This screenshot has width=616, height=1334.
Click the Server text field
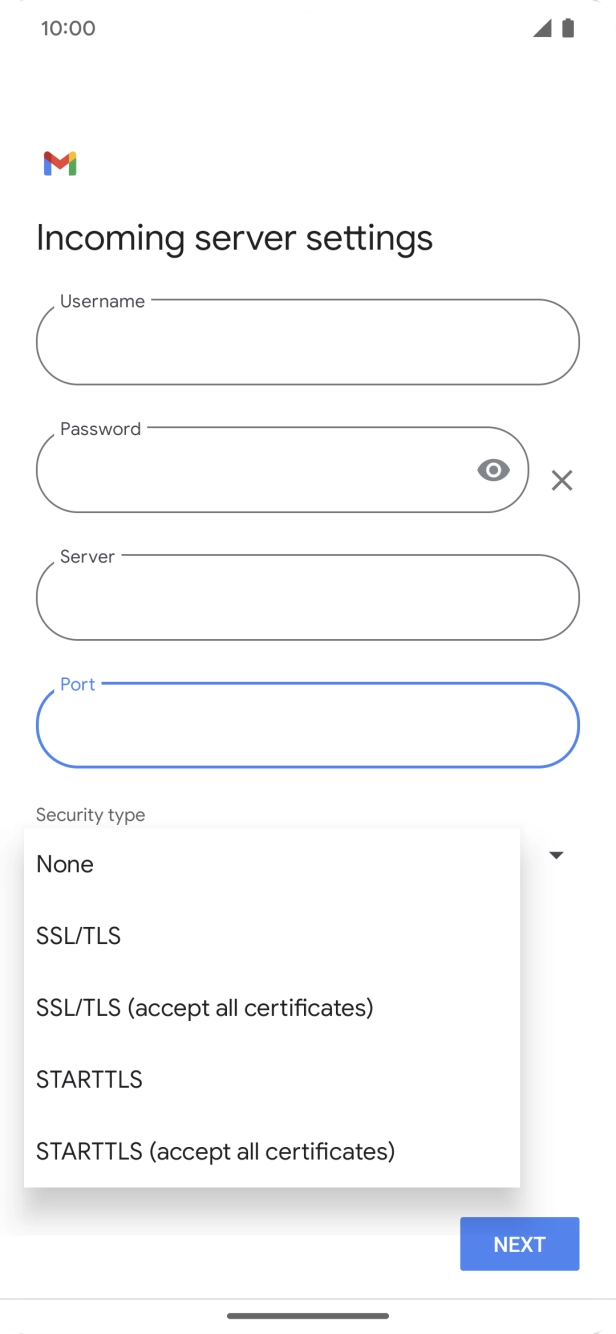(307, 599)
